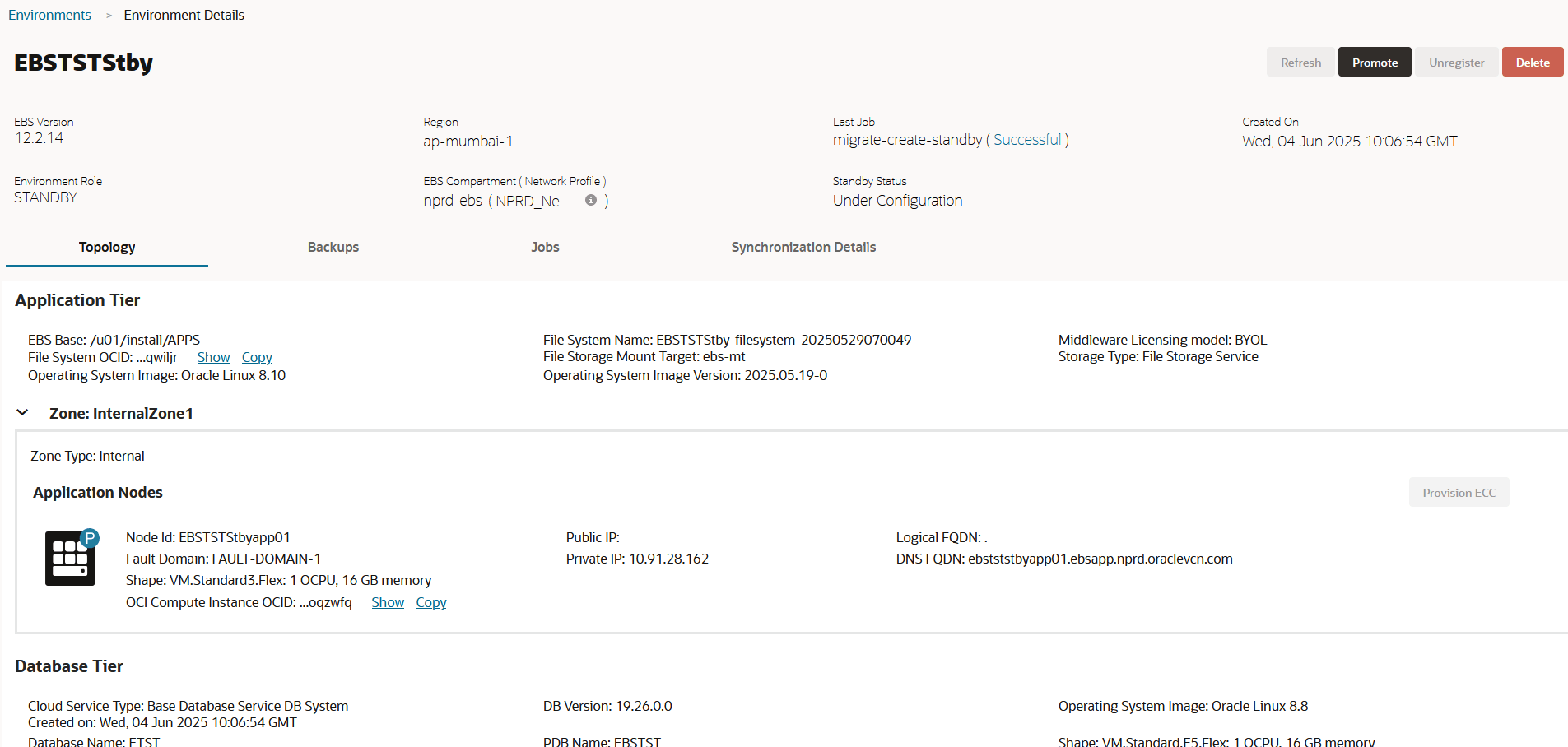The image size is (1568, 747).
Task: Copy the File System OCID
Action: tap(257, 357)
